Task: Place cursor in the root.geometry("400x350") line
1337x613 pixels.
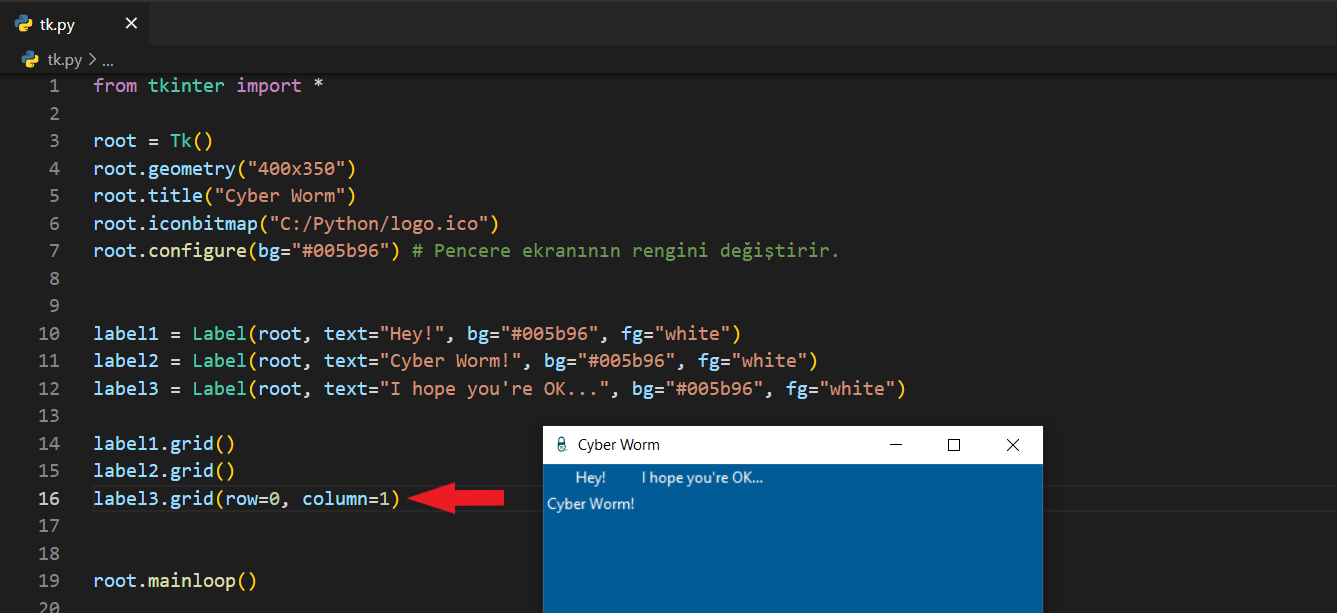Action: click(224, 168)
